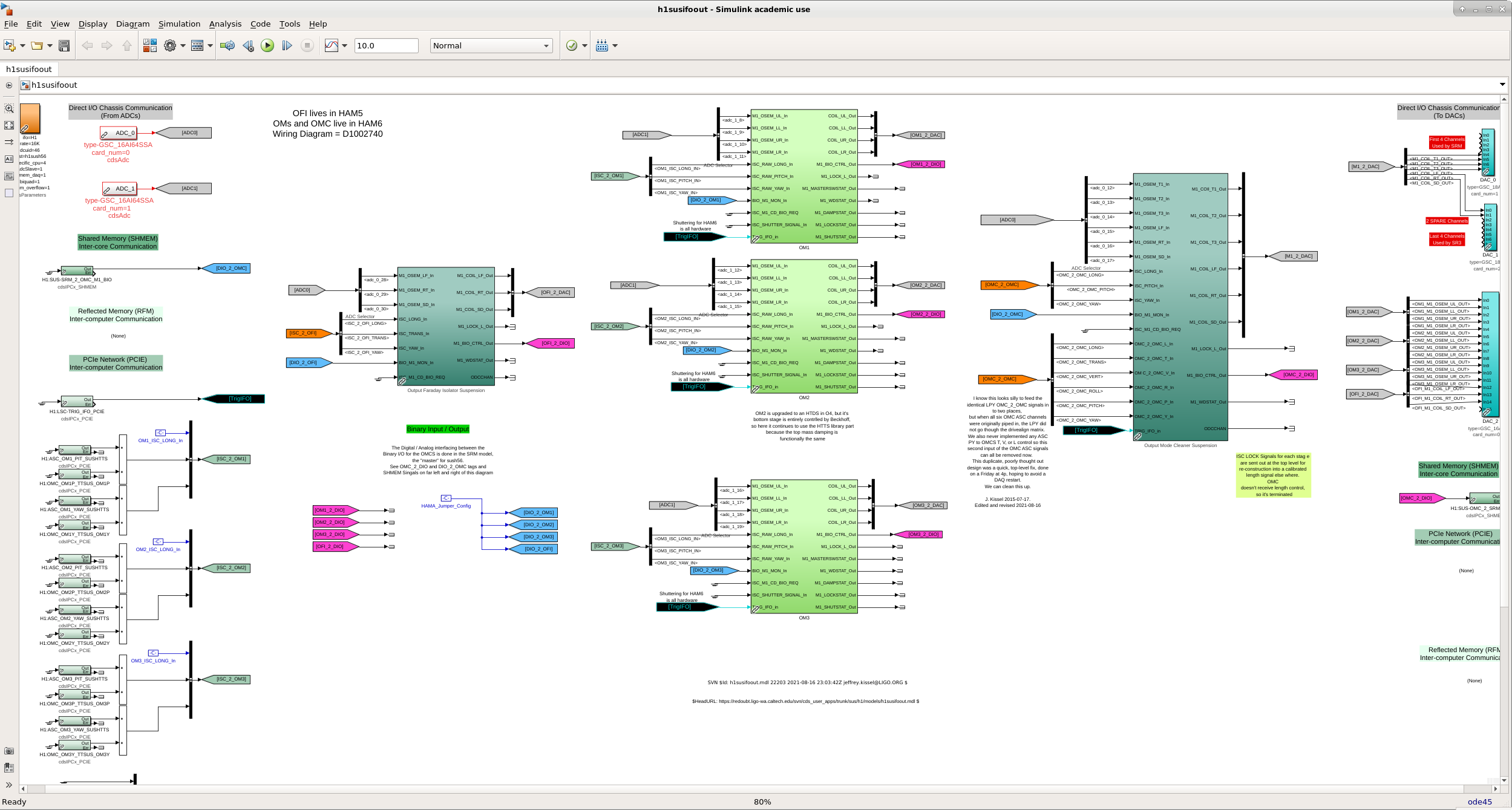Expand the Configuration gear dropdown arrow
Image resolution: width=1512 pixels, height=810 pixels.
[x=183, y=45]
